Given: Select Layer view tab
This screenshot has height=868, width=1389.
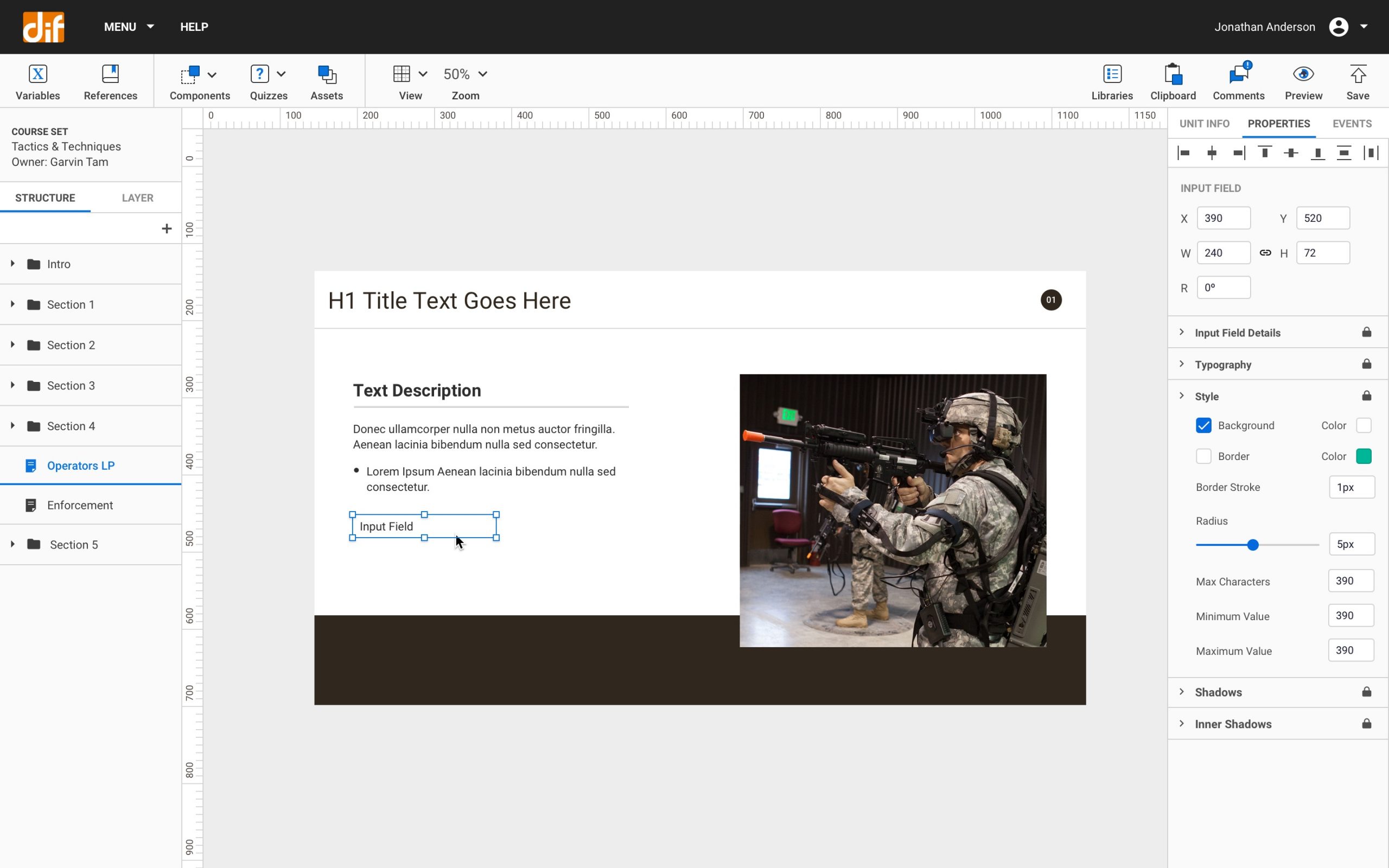Looking at the screenshot, I should 137,197.
